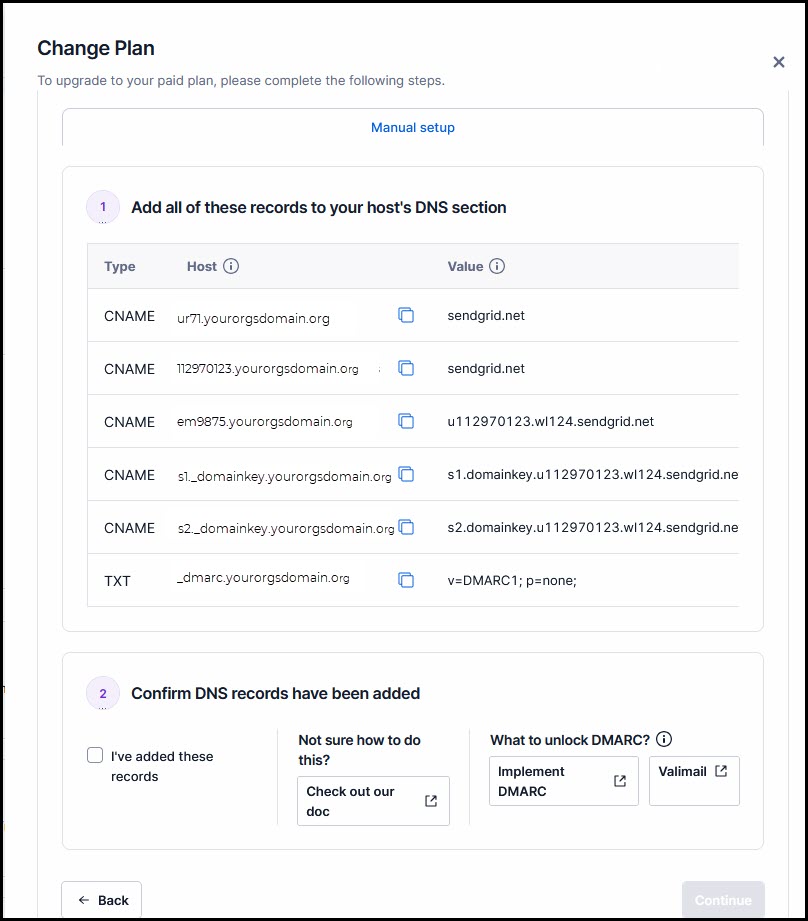The width and height of the screenshot is (808, 921).
Task: Select the _dmarc.yourorgsdomain.org host text
Action: 263,578
